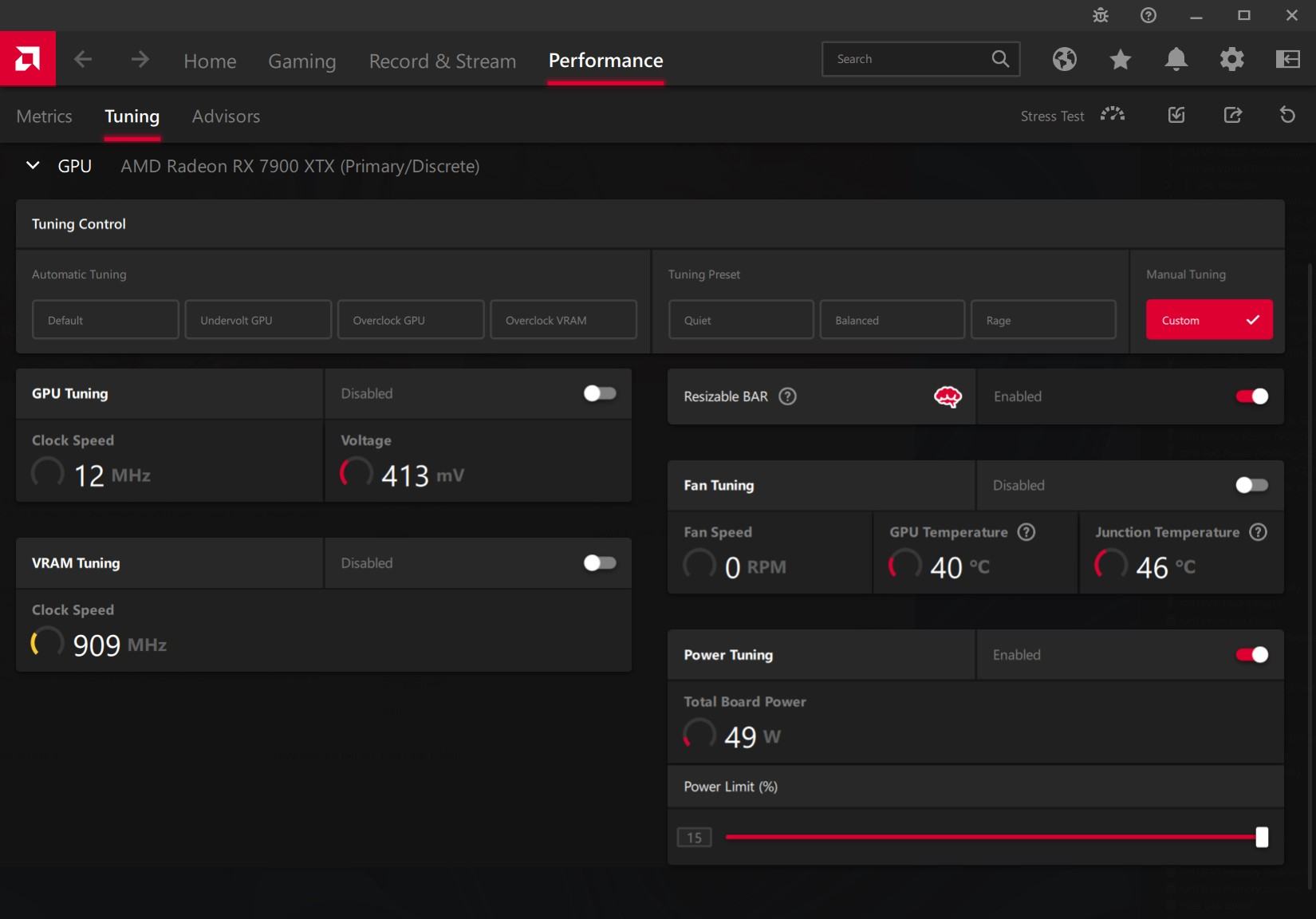Screen dimensions: 1316x919
Task: Open the Gaming tab
Action: pyautogui.click(x=301, y=61)
